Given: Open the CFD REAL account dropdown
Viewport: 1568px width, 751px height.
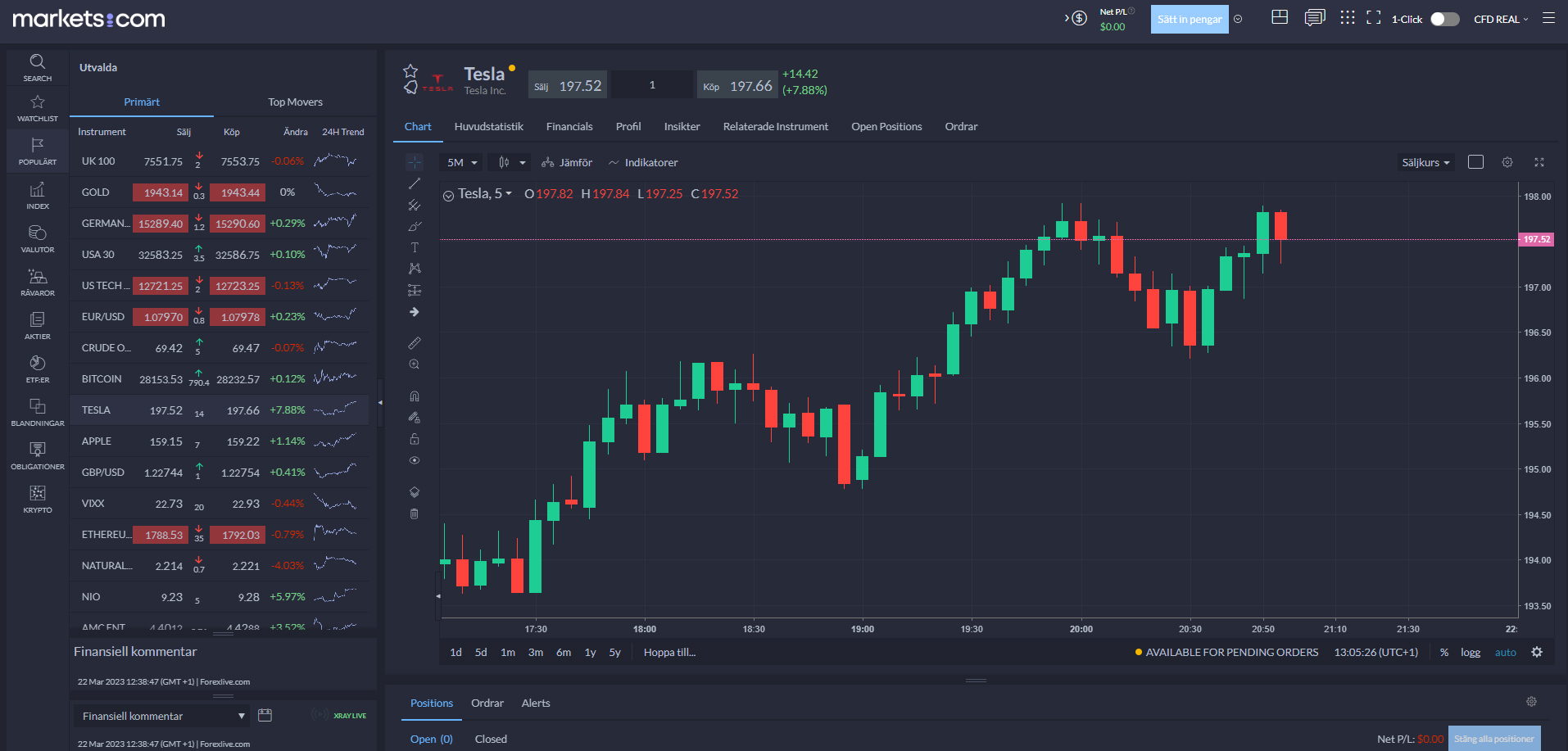Looking at the screenshot, I should 1501,19.
